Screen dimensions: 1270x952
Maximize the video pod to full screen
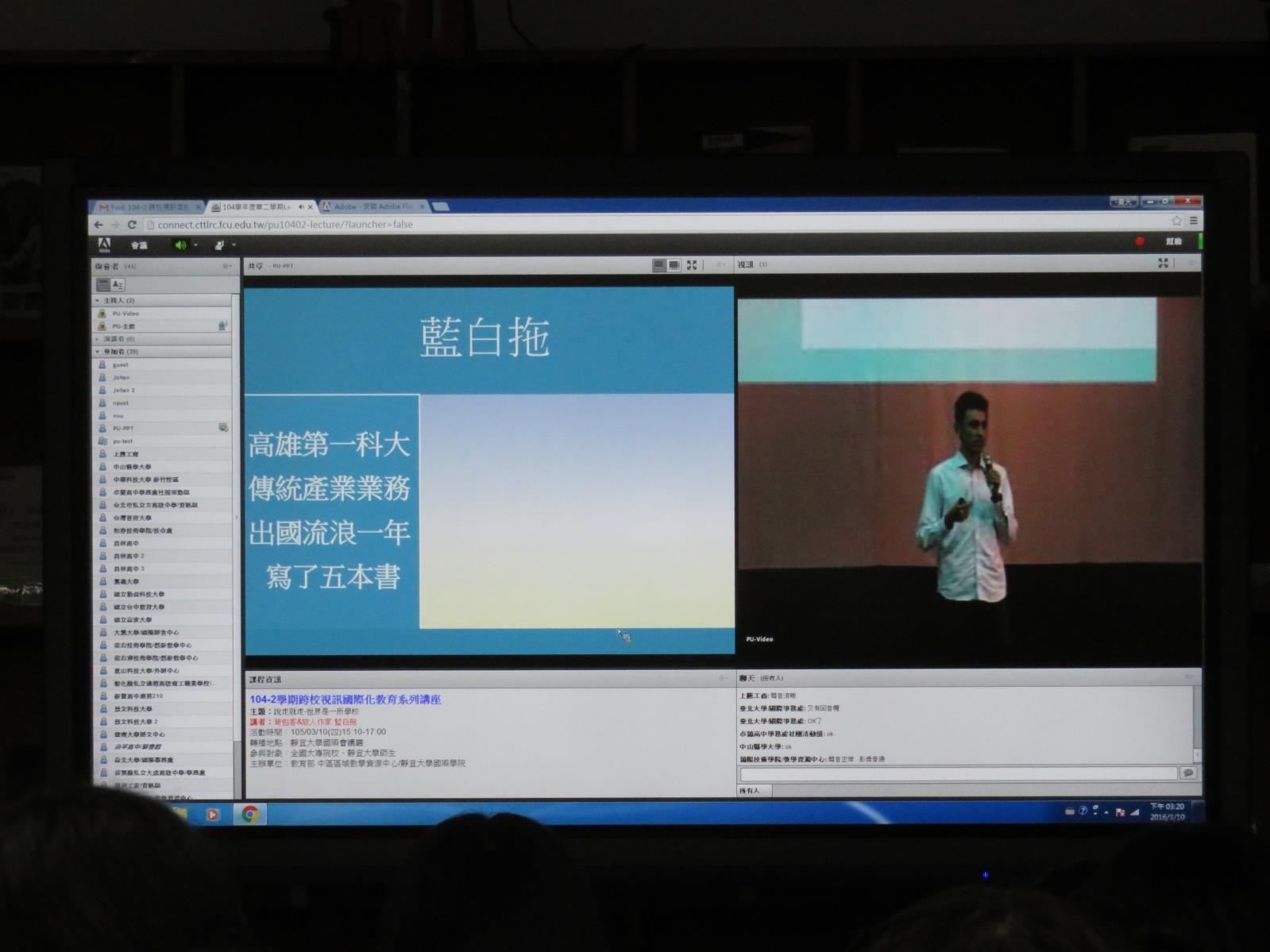click(x=1163, y=264)
